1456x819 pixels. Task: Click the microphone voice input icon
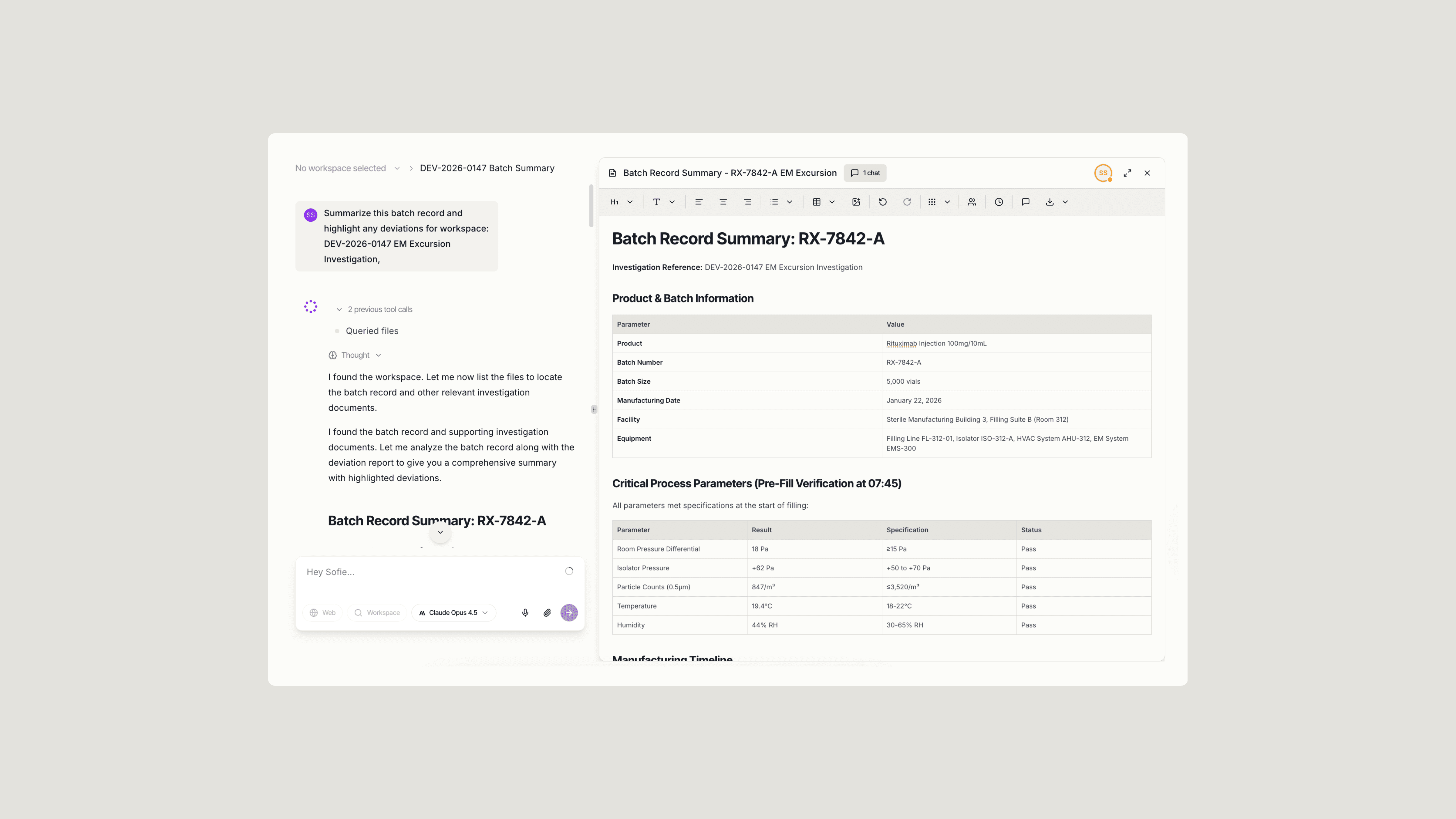pyautogui.click(x=525, y=613)
